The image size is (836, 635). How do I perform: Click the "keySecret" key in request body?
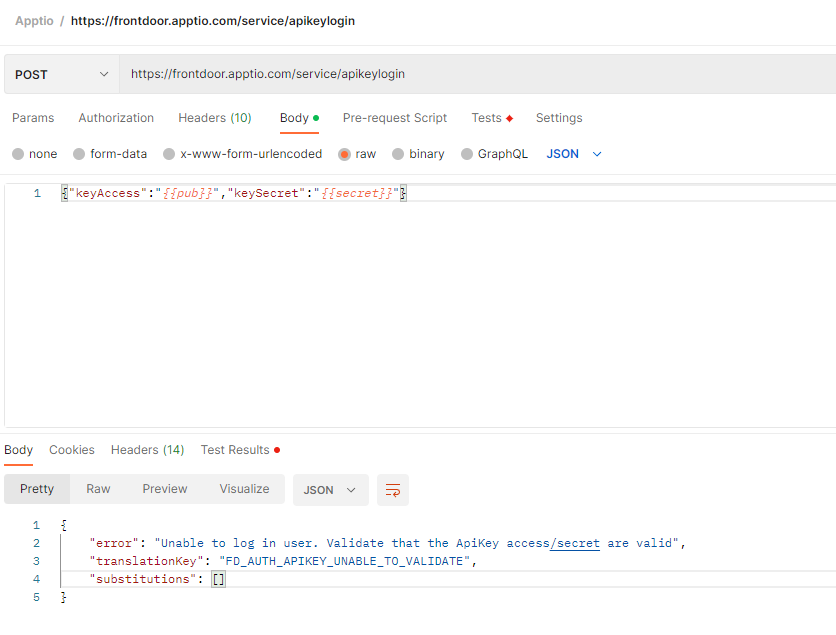(266, 193)
